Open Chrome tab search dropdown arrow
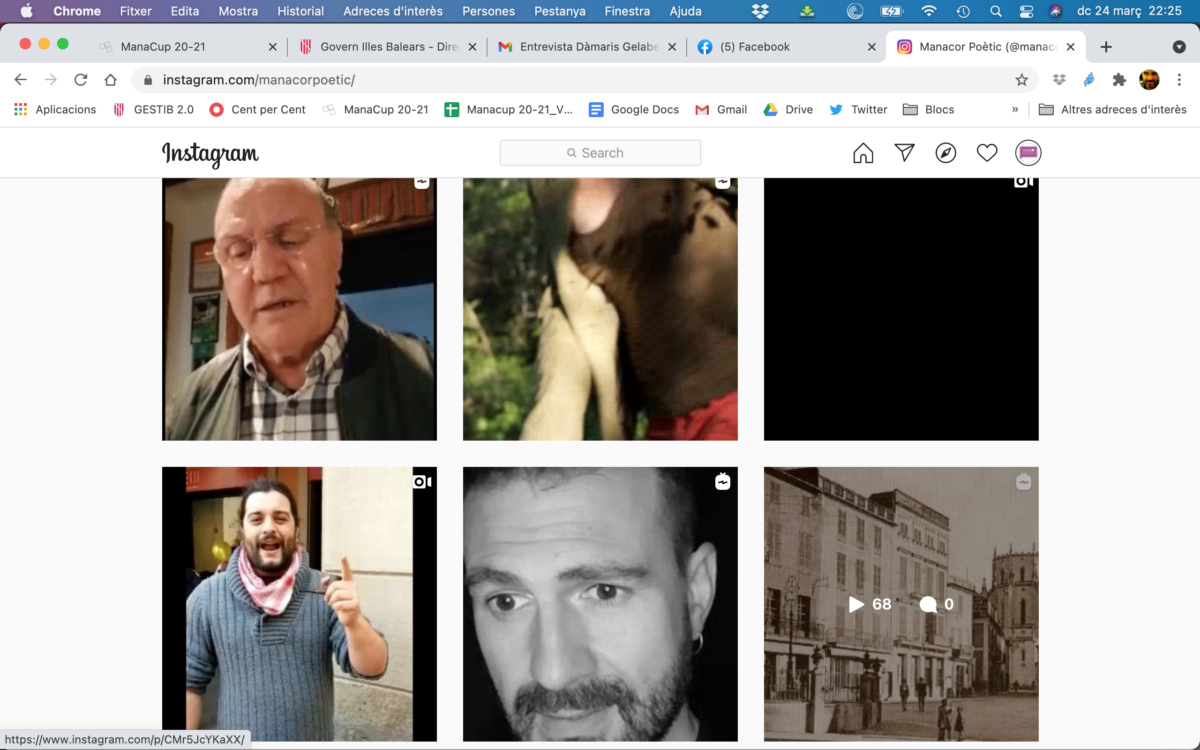Viewport: 1200px width, 750px height. click(x=1179, y=47)
